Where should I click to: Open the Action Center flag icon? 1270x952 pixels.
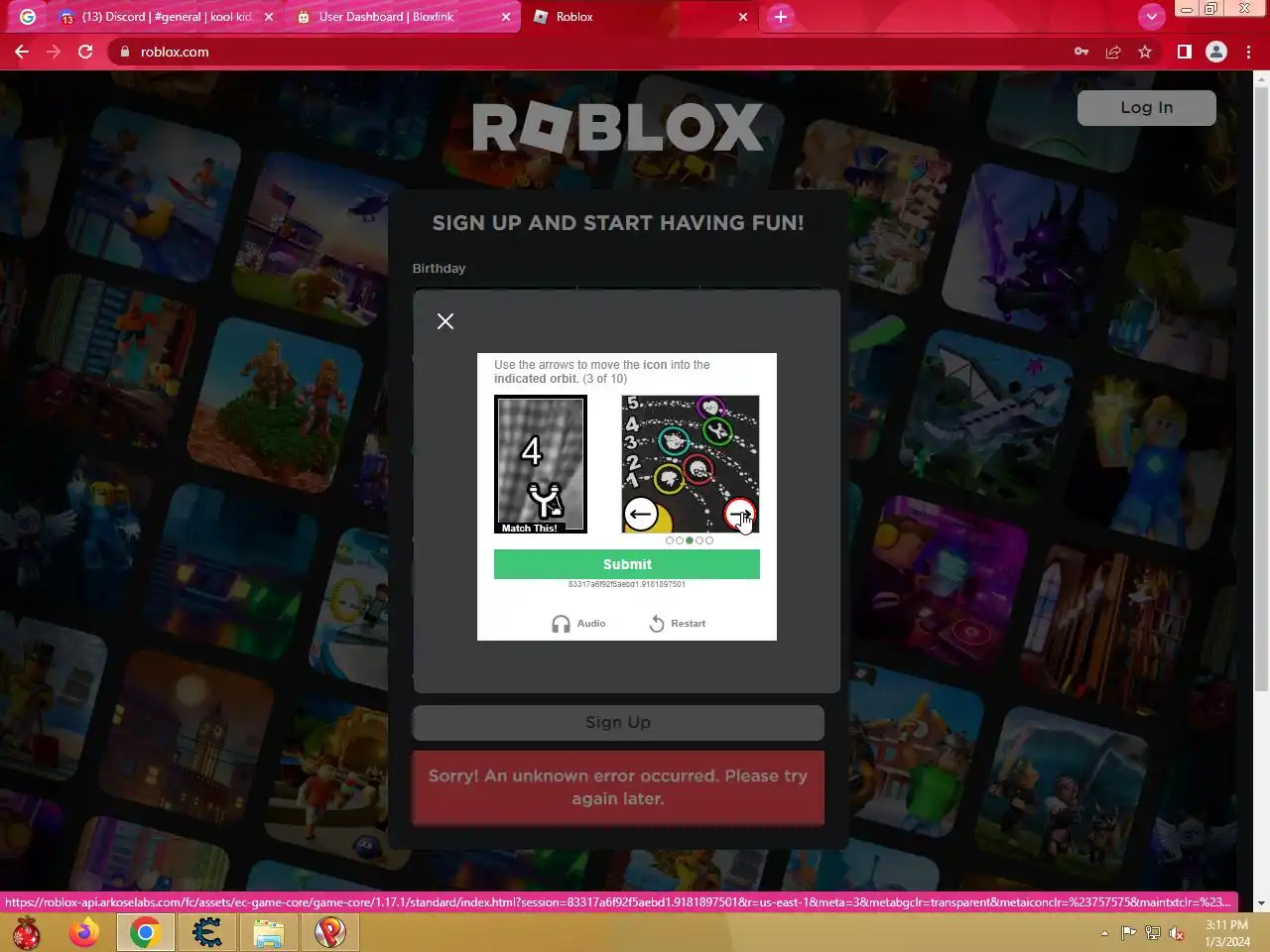[x=1128, y=933]
